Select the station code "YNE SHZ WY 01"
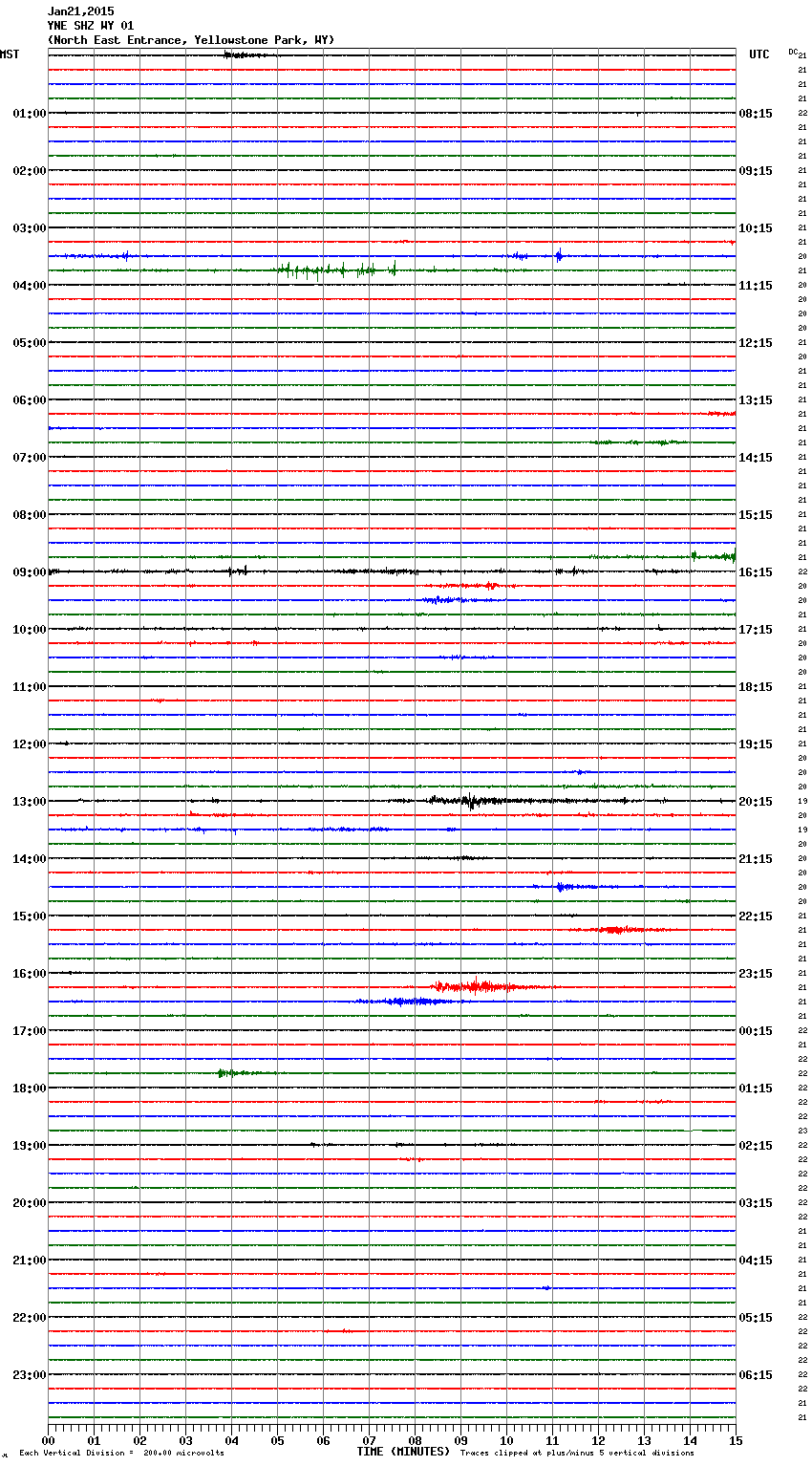812x1466 pixels. [x=91, y=26]
